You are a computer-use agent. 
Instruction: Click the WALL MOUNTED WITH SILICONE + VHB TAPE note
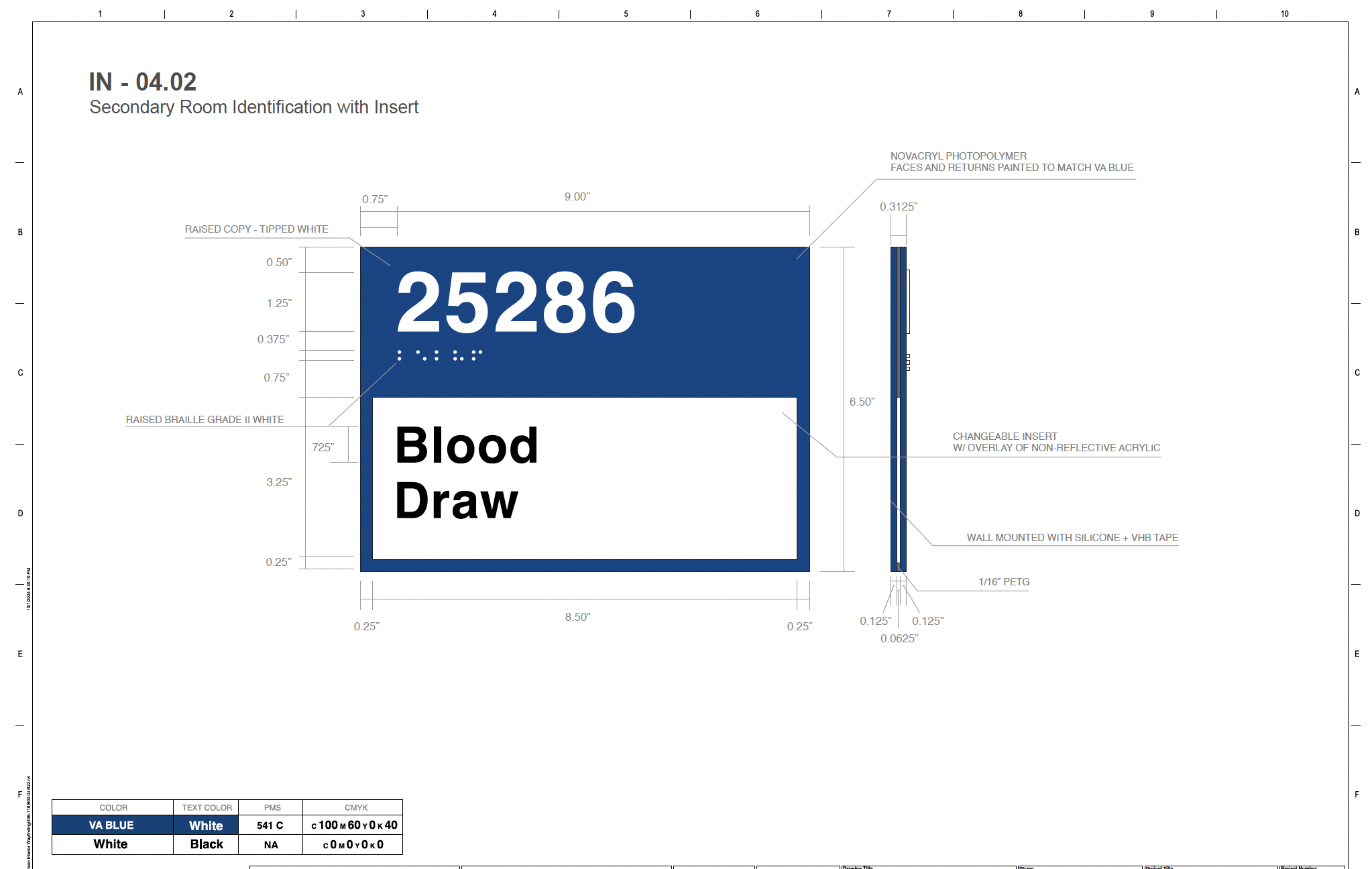(x=1072, y=538)
